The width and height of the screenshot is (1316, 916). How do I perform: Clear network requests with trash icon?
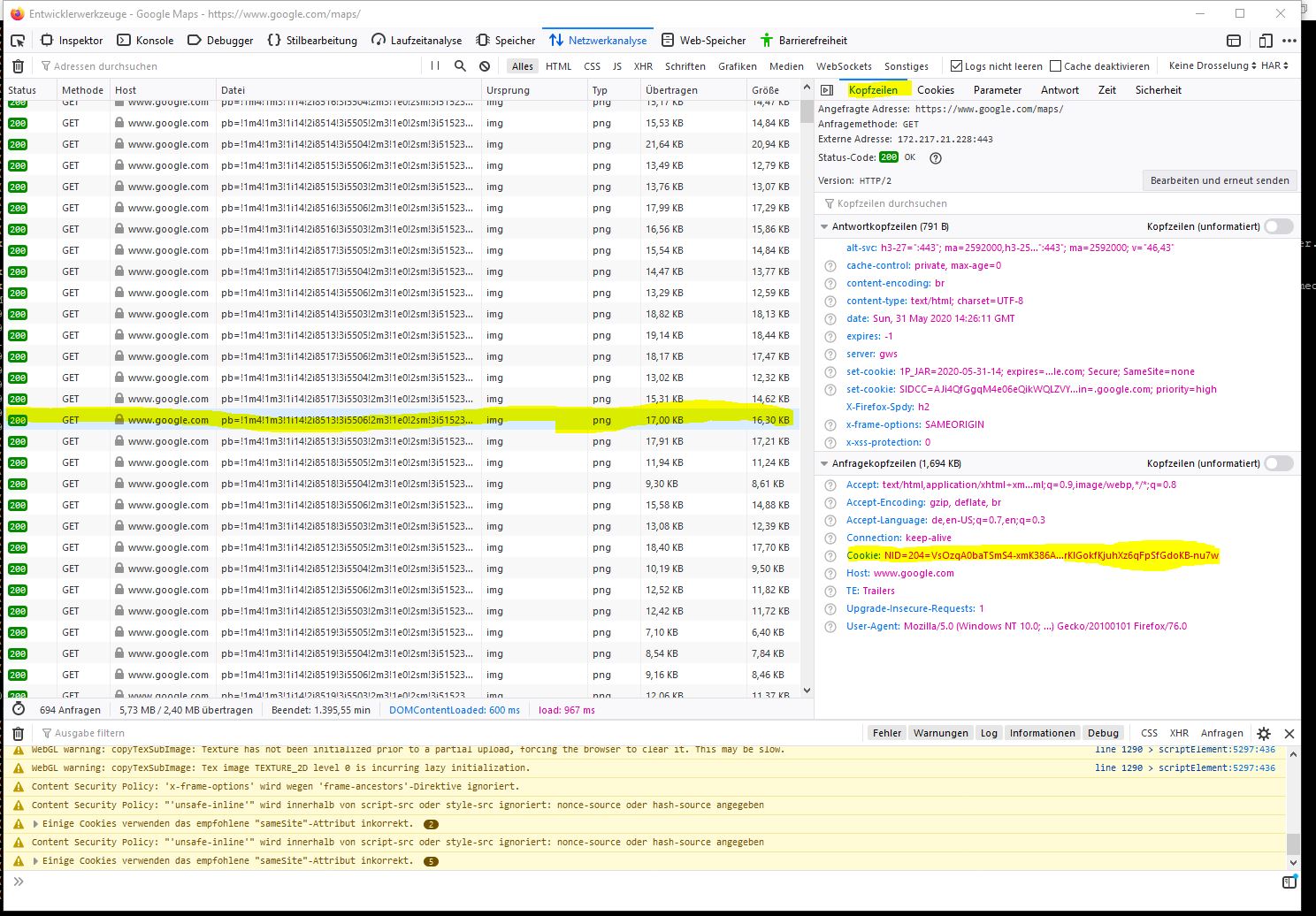coord(18,66)
